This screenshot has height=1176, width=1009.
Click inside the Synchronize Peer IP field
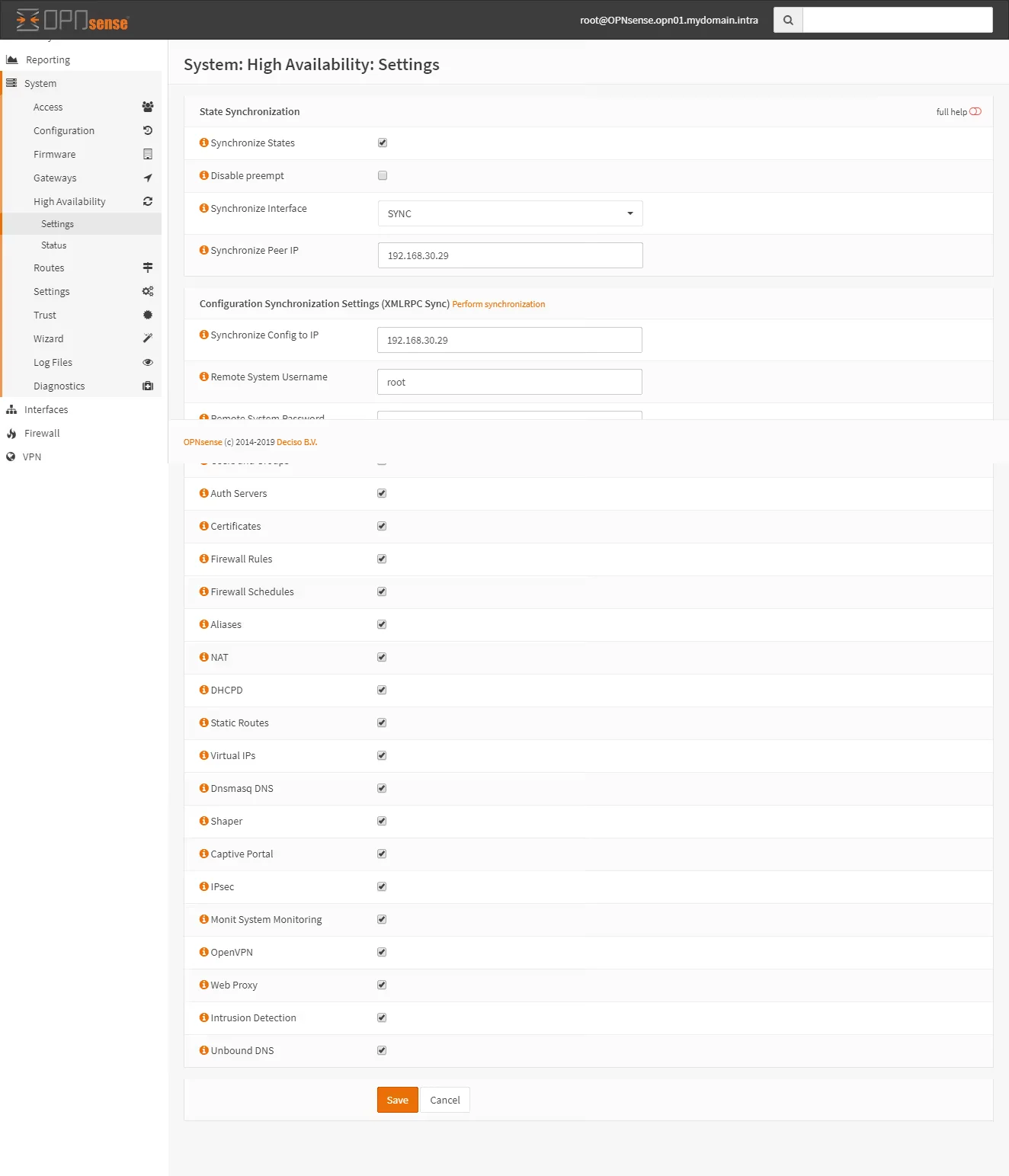pyautogui.click(x=509, y=255)
